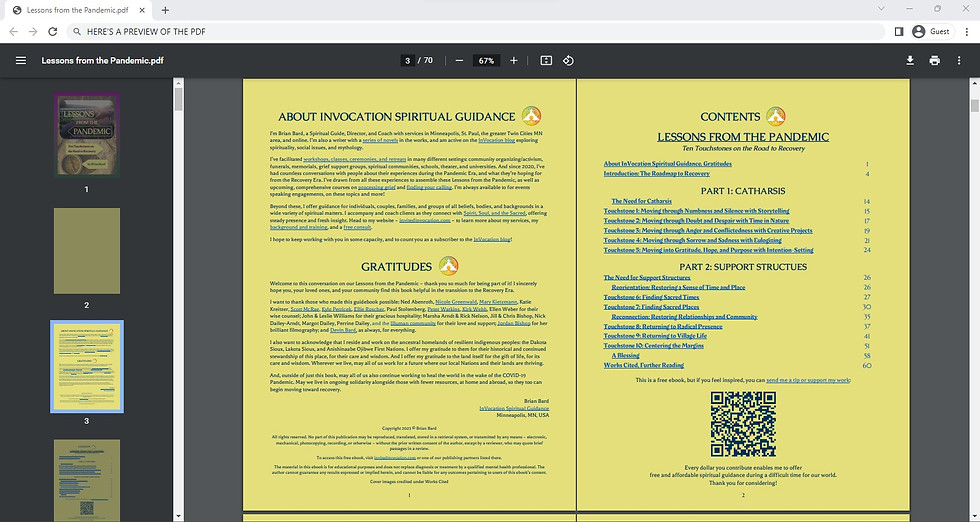Toggle the browser side panel
Viewport: 980px width, 522px height.
click(899, 31)
